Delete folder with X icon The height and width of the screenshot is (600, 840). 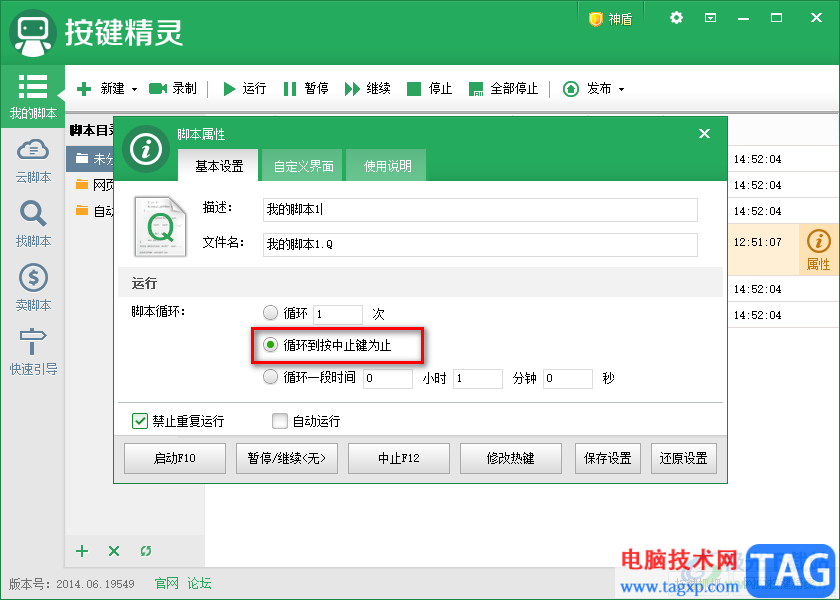click(114, 551)
